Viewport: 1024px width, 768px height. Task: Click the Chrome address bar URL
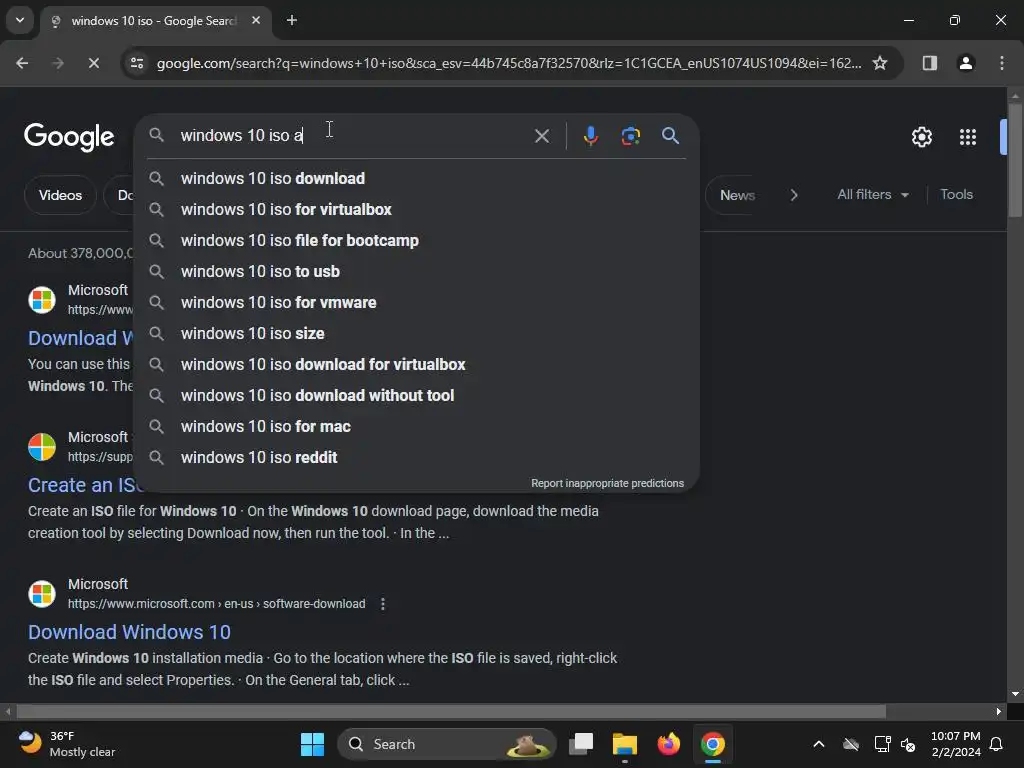[509, 63]
